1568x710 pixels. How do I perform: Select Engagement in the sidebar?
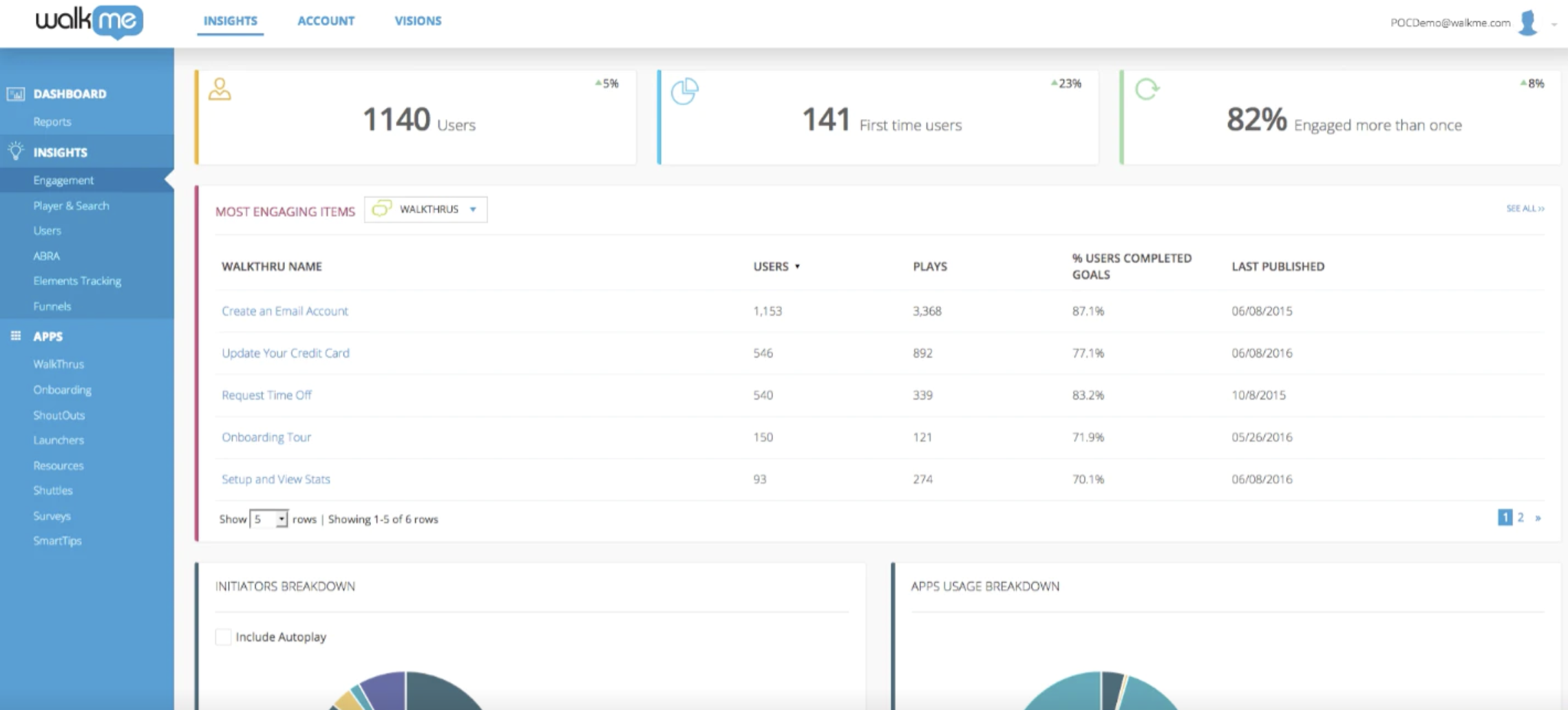coord(63,180)
